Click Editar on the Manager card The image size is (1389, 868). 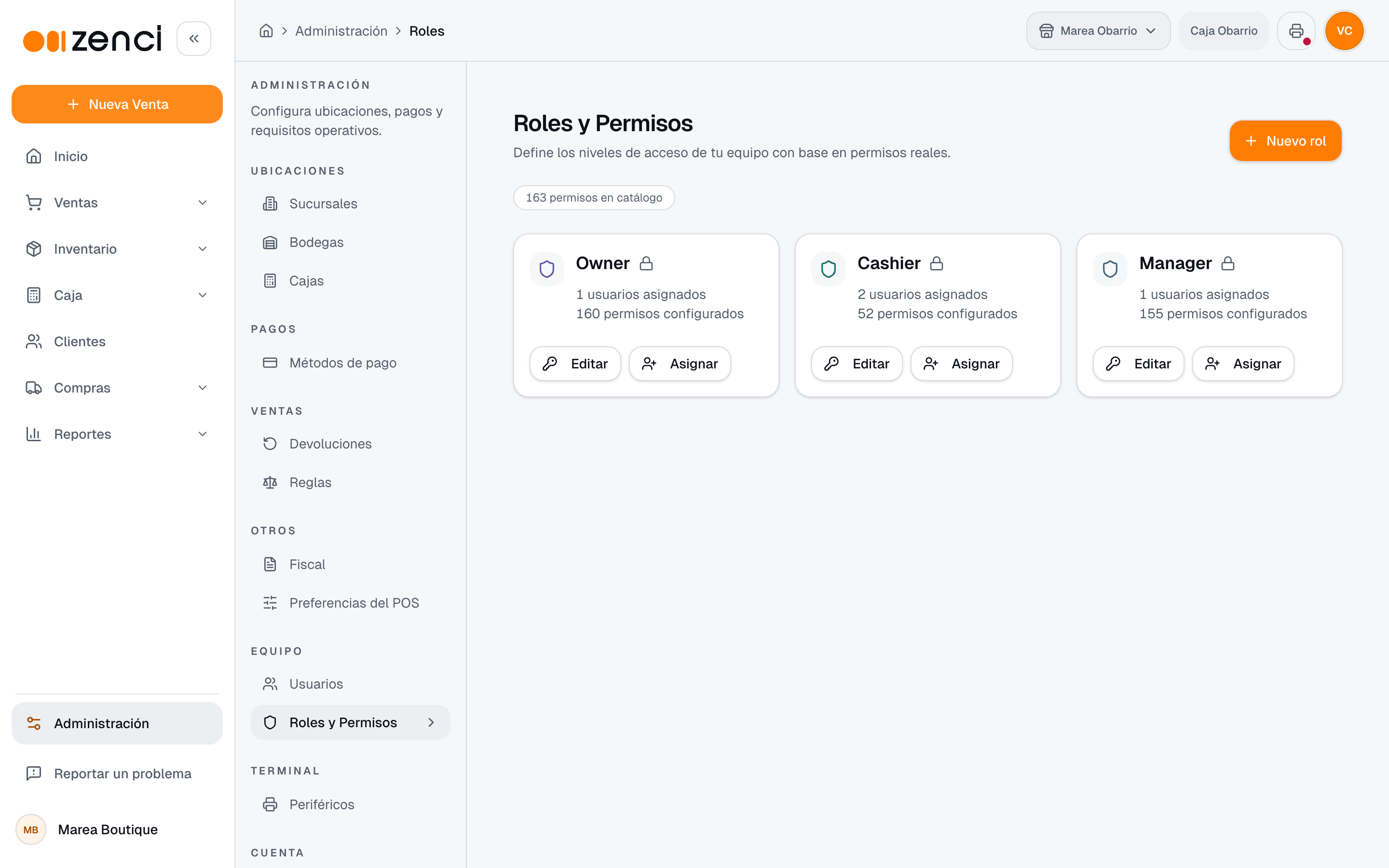(x=1139, y=364)
